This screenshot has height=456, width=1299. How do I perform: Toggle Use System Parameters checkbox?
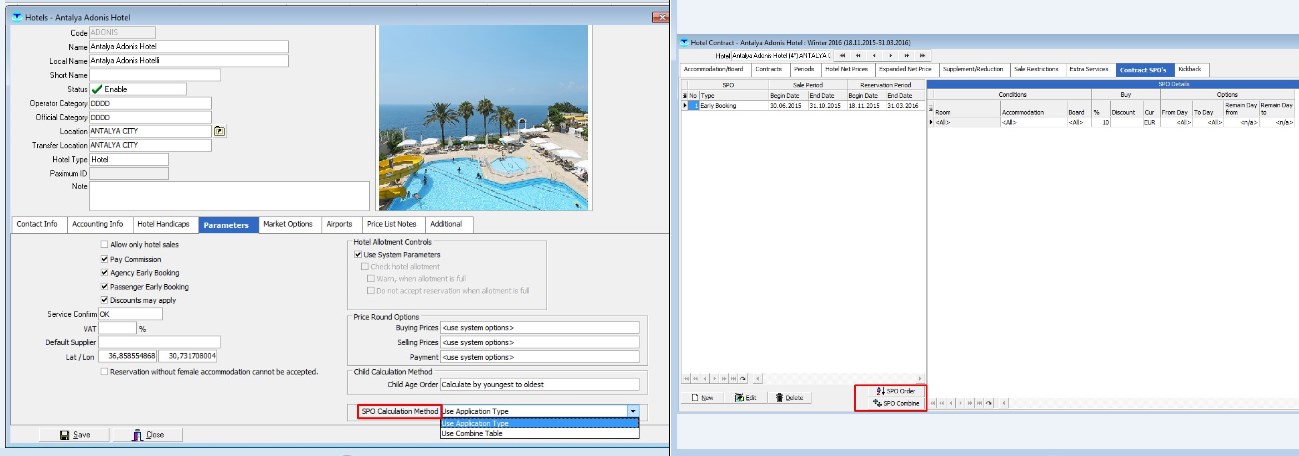(359, 255)
